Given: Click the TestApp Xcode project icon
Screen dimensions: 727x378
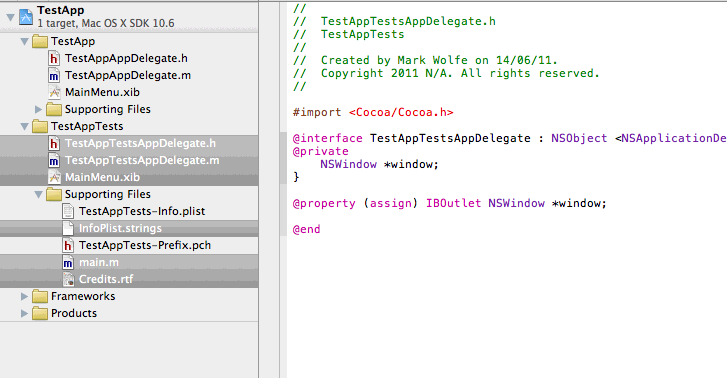Looking at the screenshot, I should 26,17.
